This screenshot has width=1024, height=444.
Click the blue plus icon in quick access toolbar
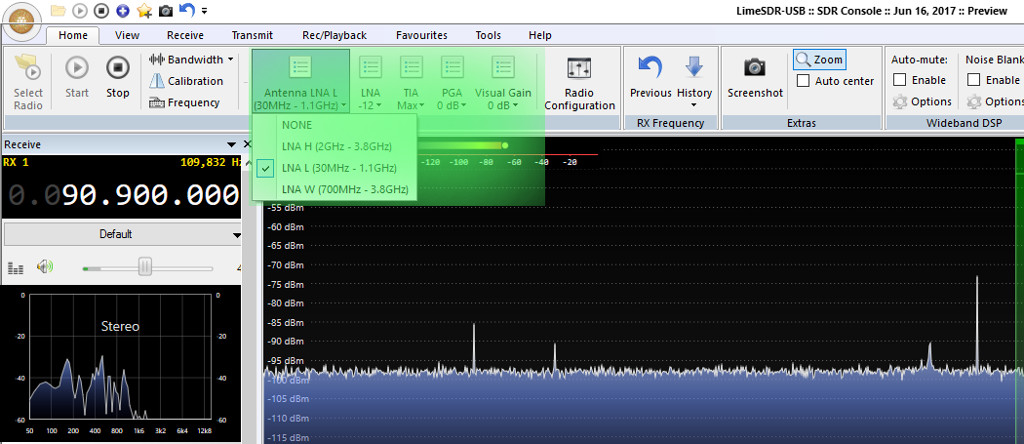click(122, 10)
